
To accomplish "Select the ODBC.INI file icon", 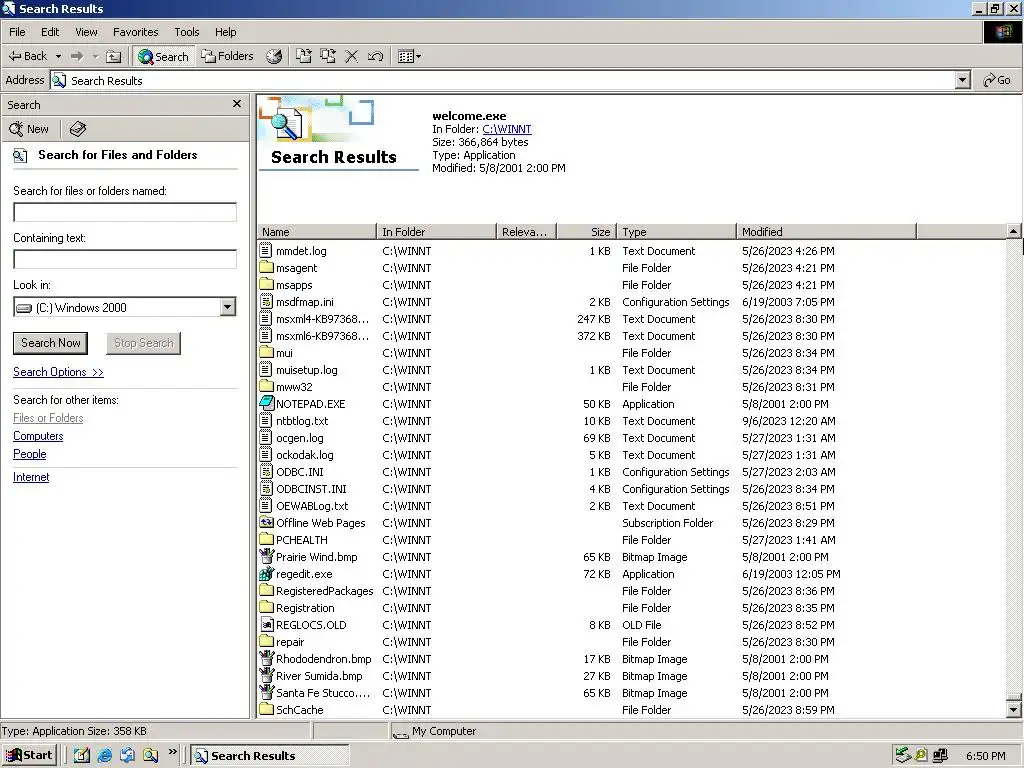I will pos(266,472).
